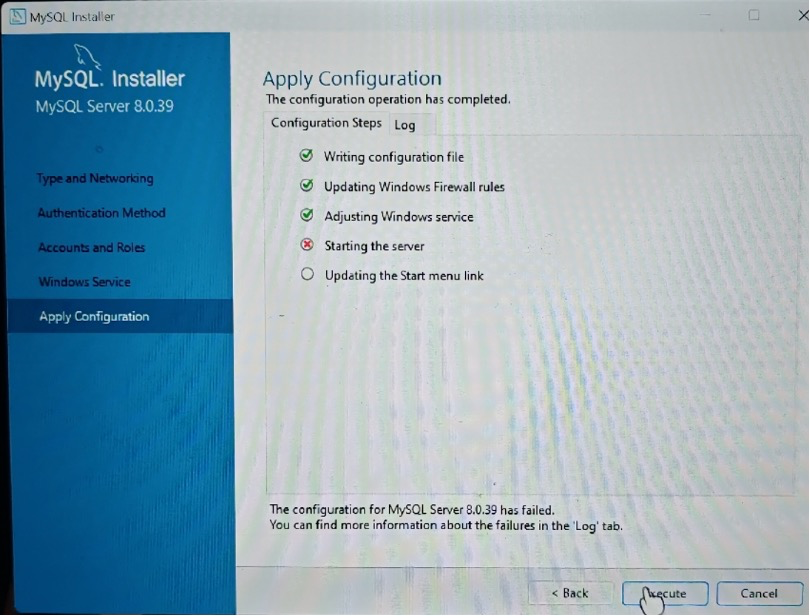Click the Back button
This screenshot has width=810, height=616.
point(570,594)
